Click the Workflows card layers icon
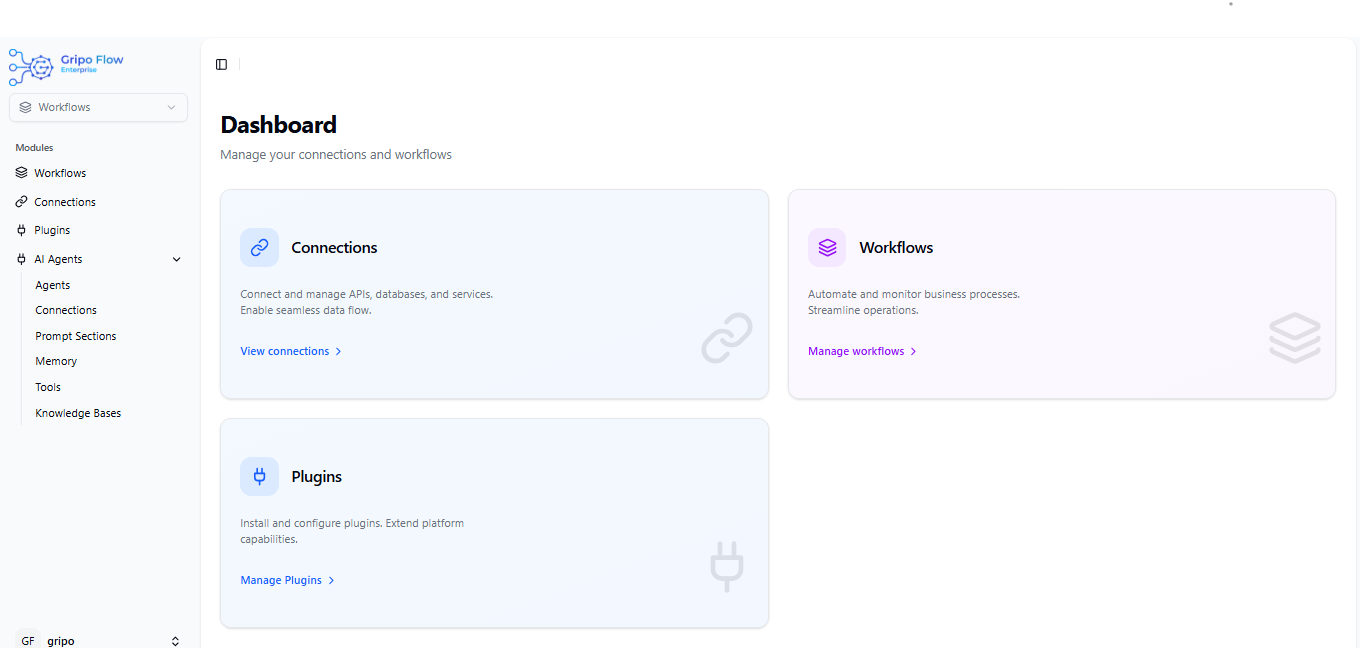The height and width of the screenshot is (648, 1360). (827, 248)
